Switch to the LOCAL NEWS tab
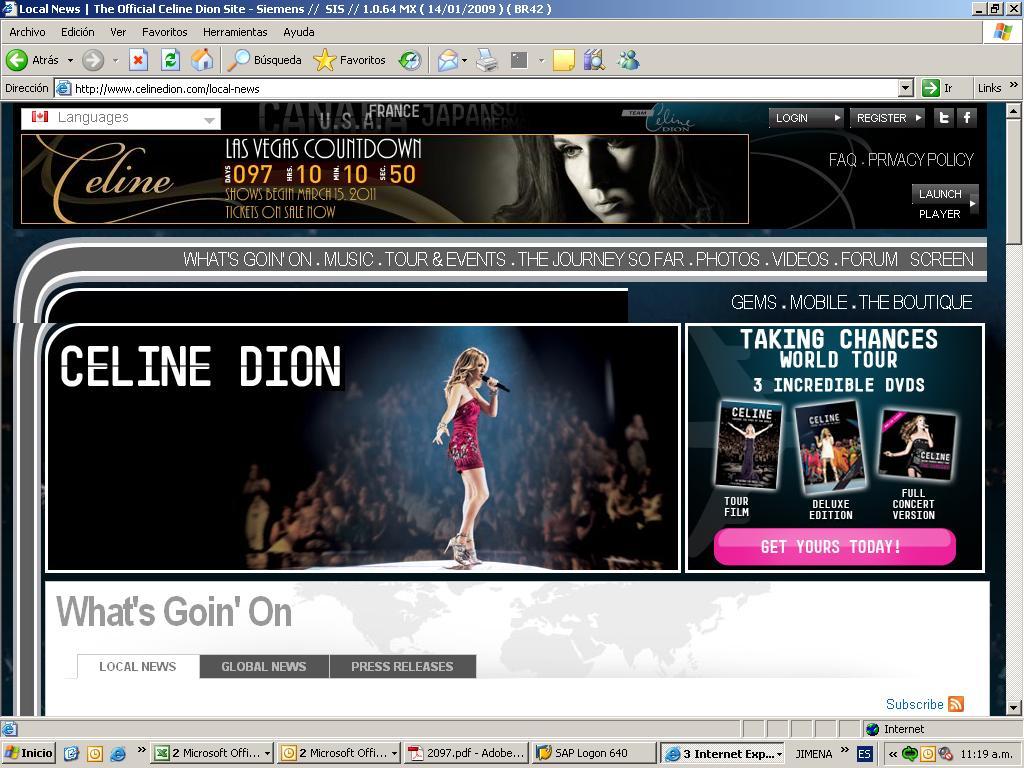The image size is (1024, 768). (x=138, y=667)
